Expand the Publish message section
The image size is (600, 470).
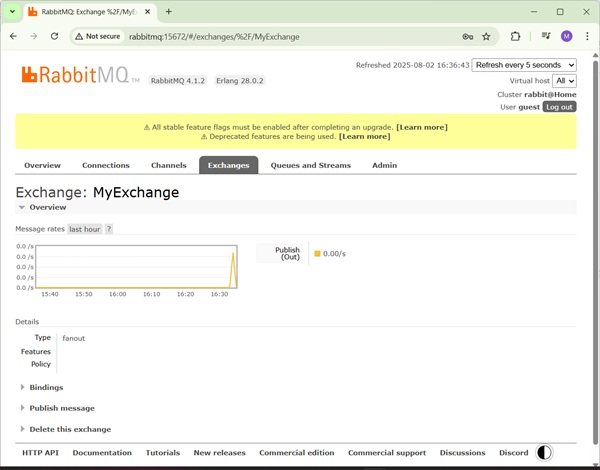point(62,408)
